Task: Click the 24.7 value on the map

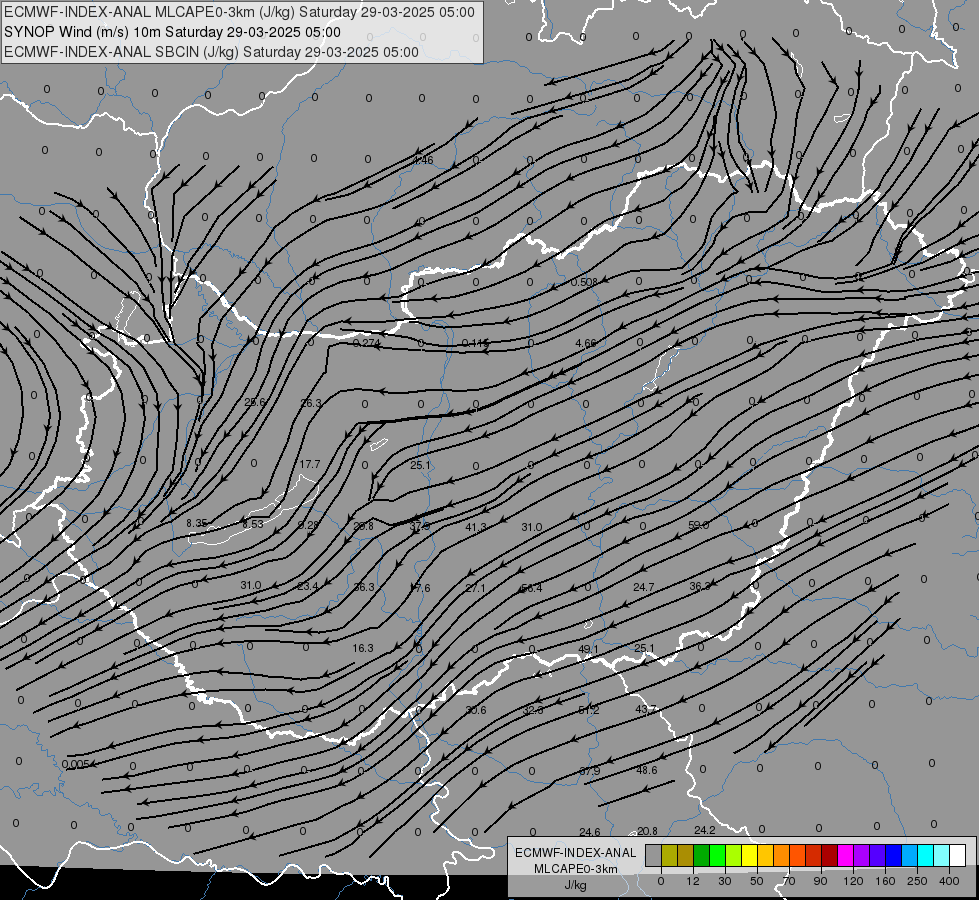Action: coord(643,587)
